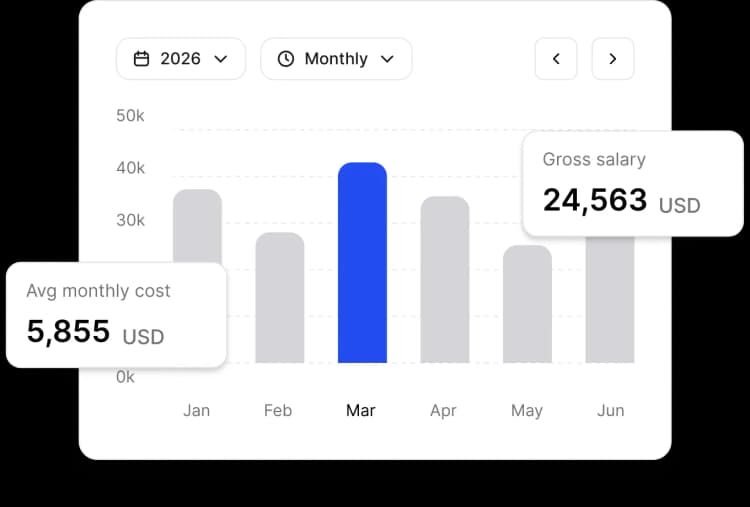Click the Jun axis label

click(x=610, y=410)
